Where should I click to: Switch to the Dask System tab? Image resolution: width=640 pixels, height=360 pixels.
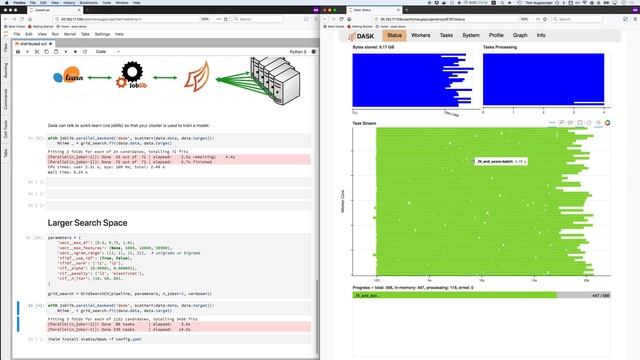pyautogui.click(x=471, y=36)
